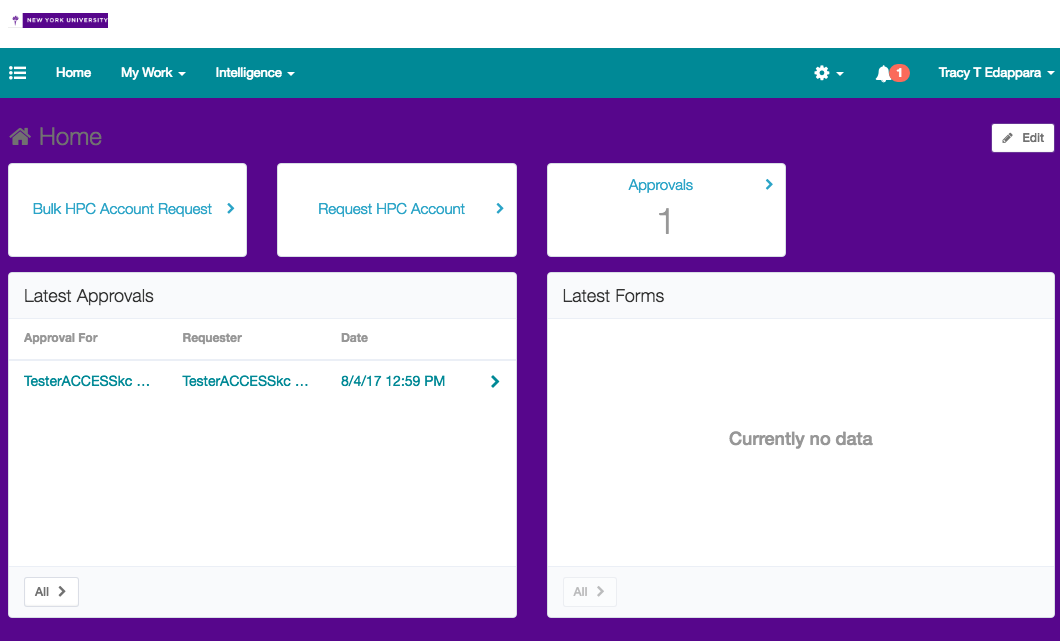Click the list menu icon in navbar
1060x641 pixels.
click(17, 73)
